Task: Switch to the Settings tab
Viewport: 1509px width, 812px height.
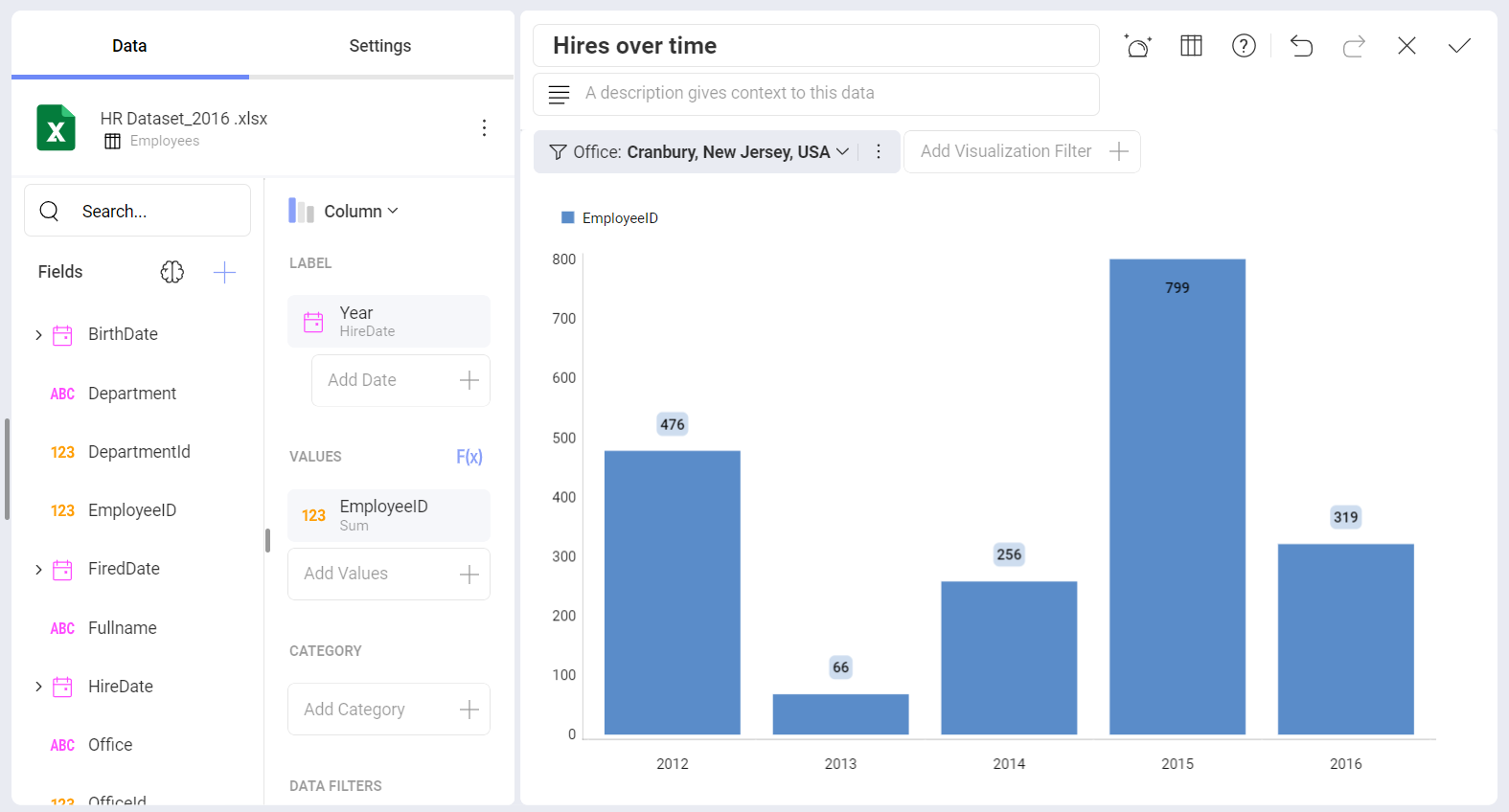Action: click(380, 46)
